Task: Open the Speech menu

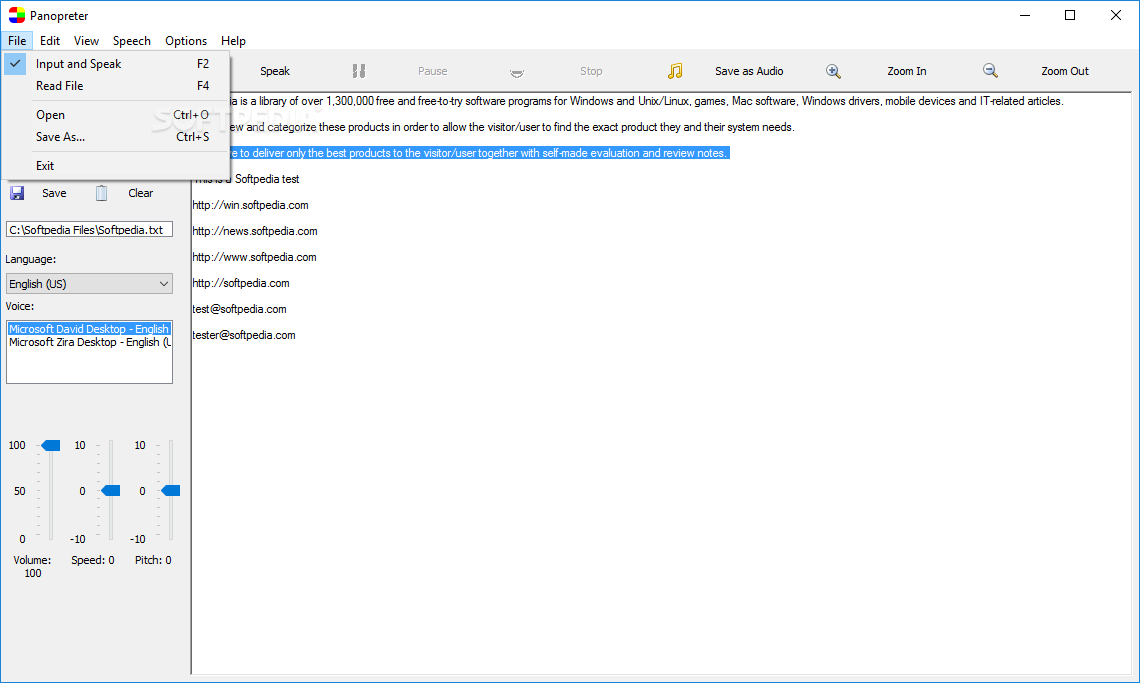Action: (x=132, y=41)
